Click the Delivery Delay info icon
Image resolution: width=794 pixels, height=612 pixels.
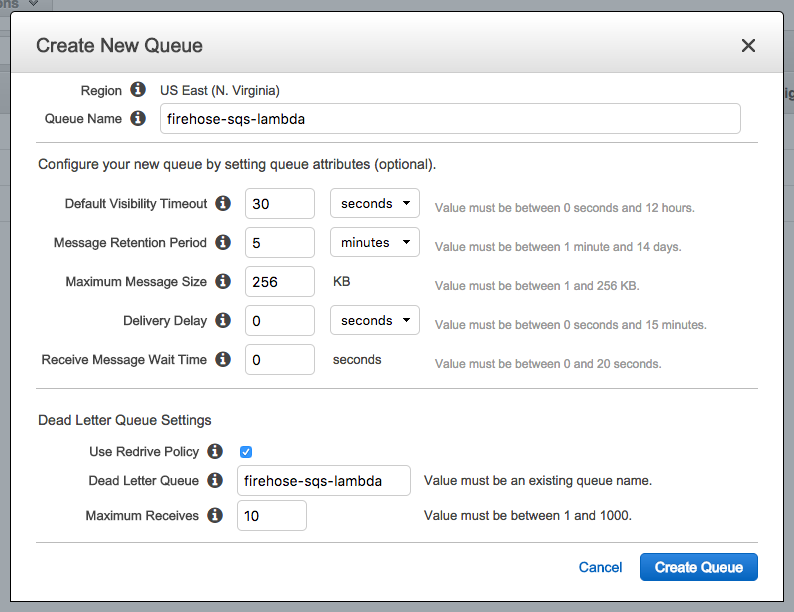pos(223,320)
